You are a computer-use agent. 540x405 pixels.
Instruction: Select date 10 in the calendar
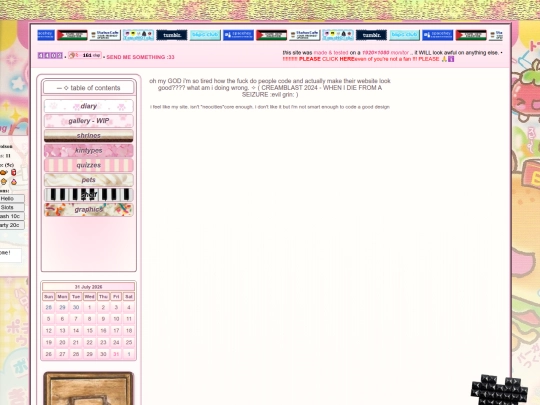[x=116, y=319]
